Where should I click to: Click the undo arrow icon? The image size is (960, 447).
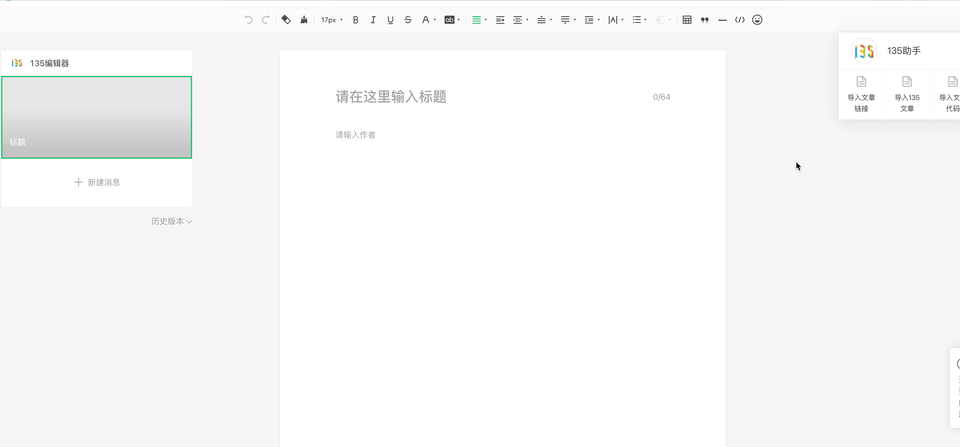249,20
